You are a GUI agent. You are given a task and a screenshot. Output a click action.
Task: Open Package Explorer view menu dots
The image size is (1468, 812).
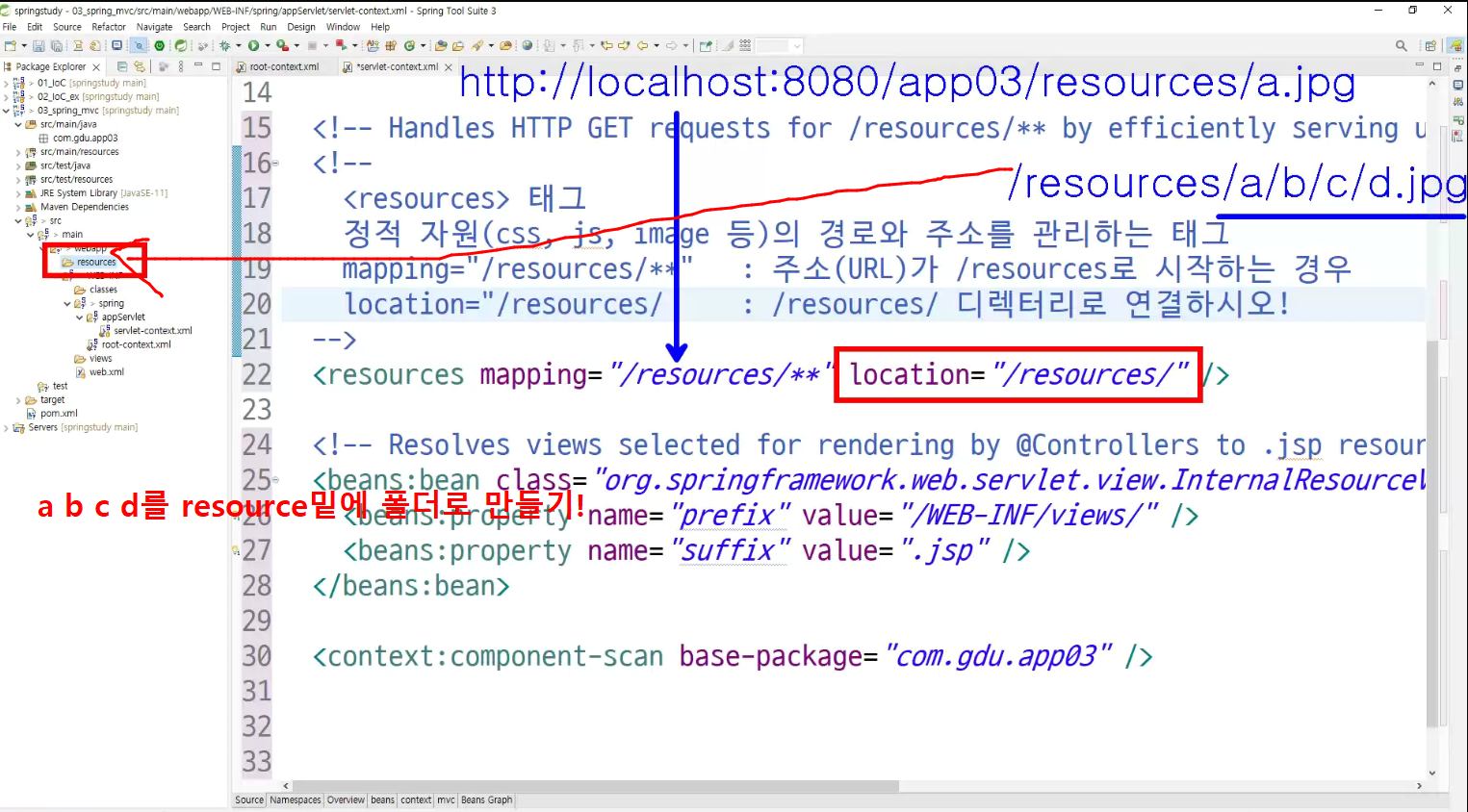coord(181,66)
